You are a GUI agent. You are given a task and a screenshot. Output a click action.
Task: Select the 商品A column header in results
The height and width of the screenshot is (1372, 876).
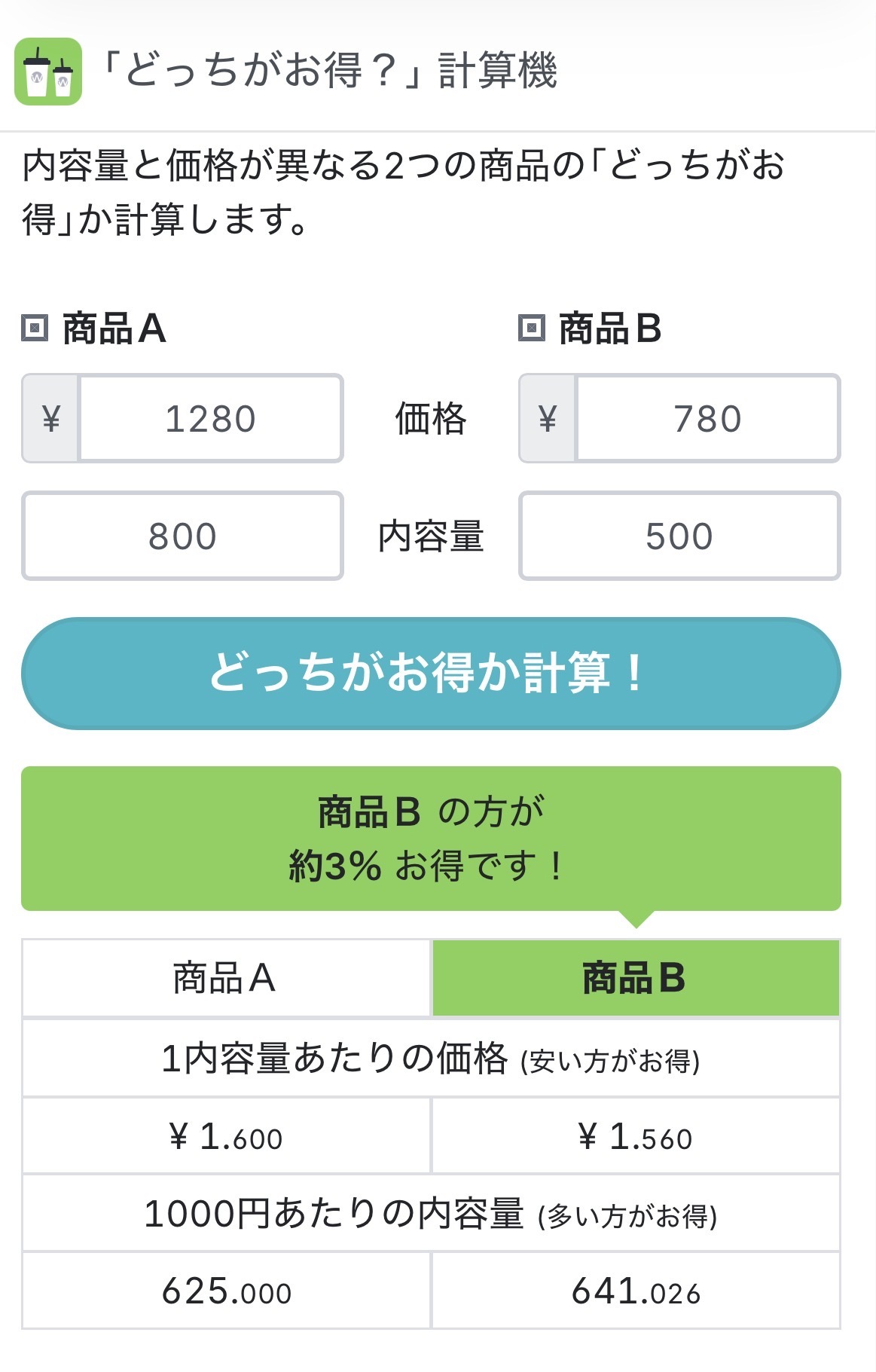click(225, 978)
